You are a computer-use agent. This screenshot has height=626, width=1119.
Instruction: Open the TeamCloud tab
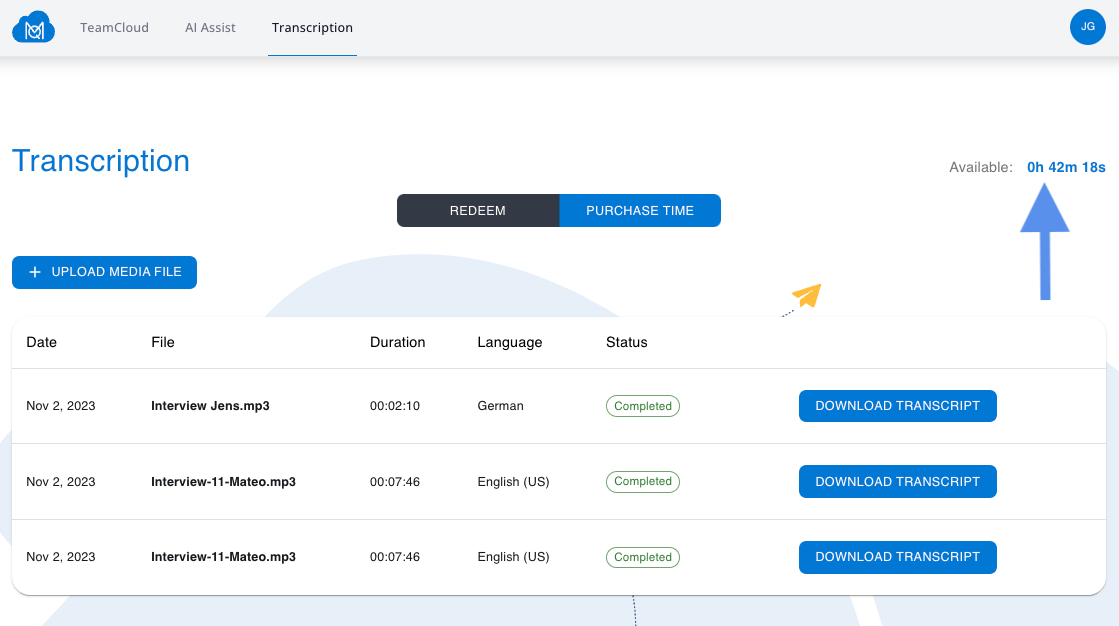click(114, 28)
